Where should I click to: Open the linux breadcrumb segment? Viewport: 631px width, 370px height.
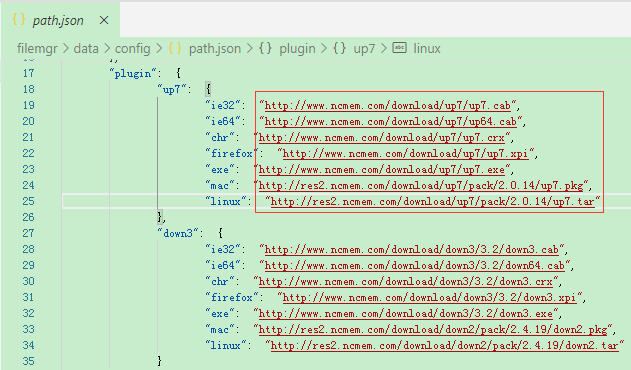click(x=427, y=49)
